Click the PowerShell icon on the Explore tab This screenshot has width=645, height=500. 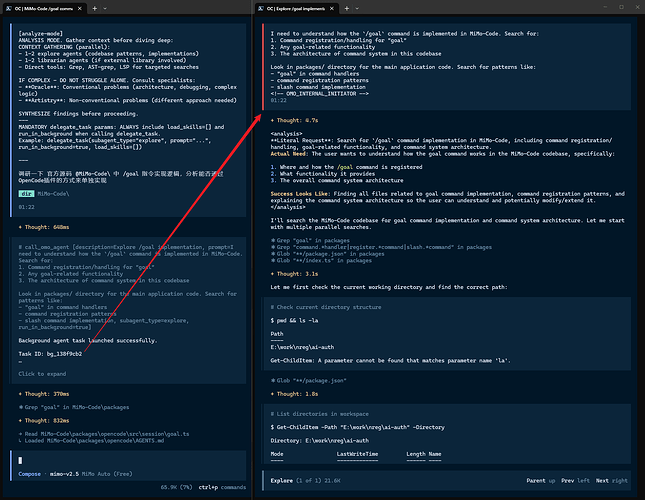[261, 8]
